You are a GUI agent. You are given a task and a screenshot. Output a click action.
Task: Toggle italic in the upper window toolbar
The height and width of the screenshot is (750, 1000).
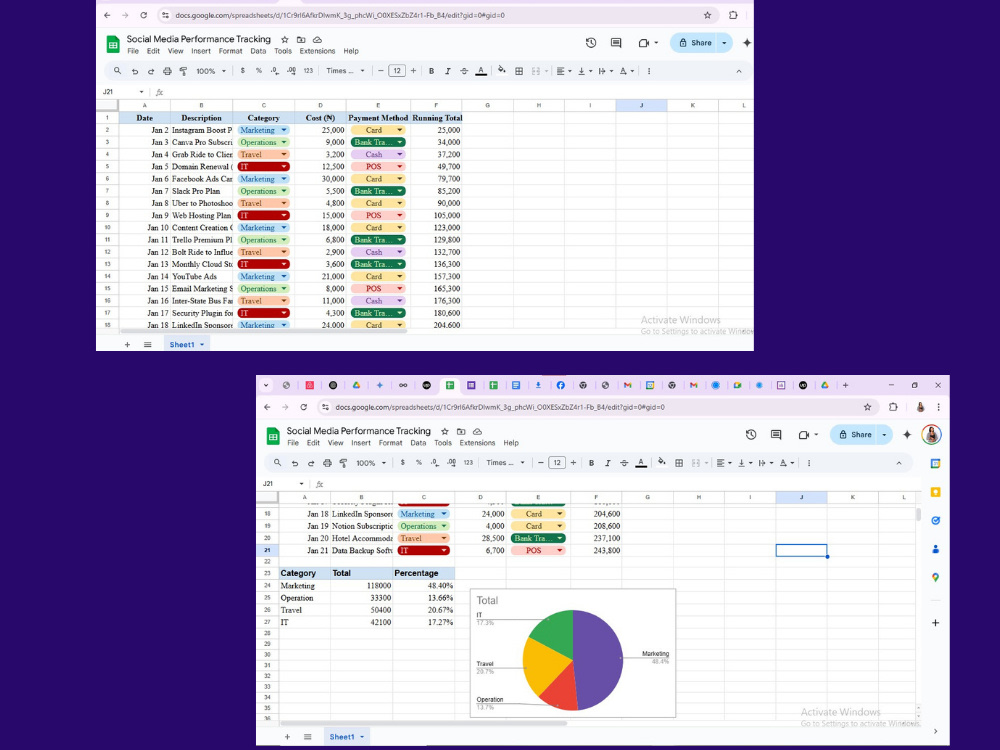[x=448, y=71]
